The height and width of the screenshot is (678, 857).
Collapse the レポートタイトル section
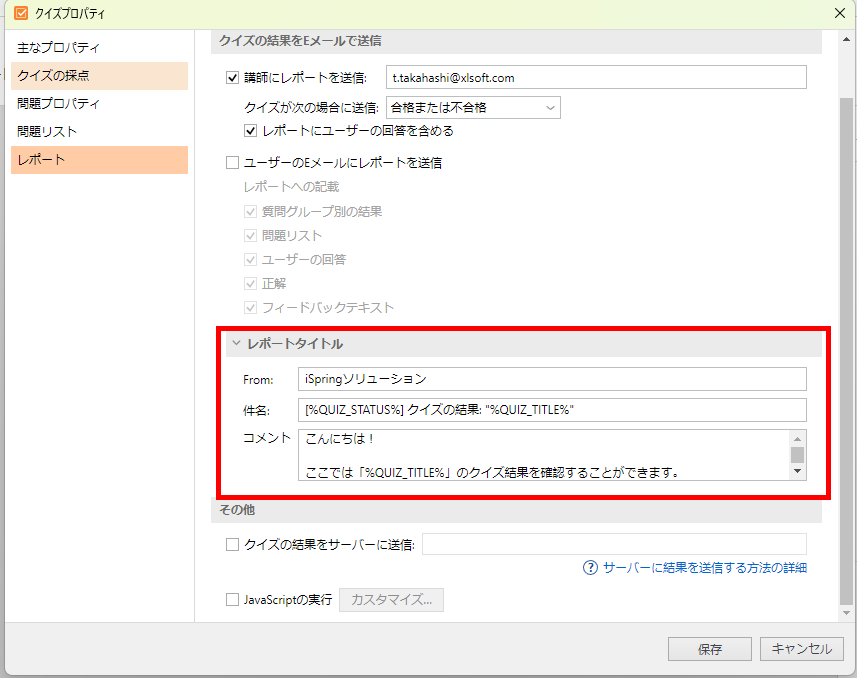coord(235,344)
